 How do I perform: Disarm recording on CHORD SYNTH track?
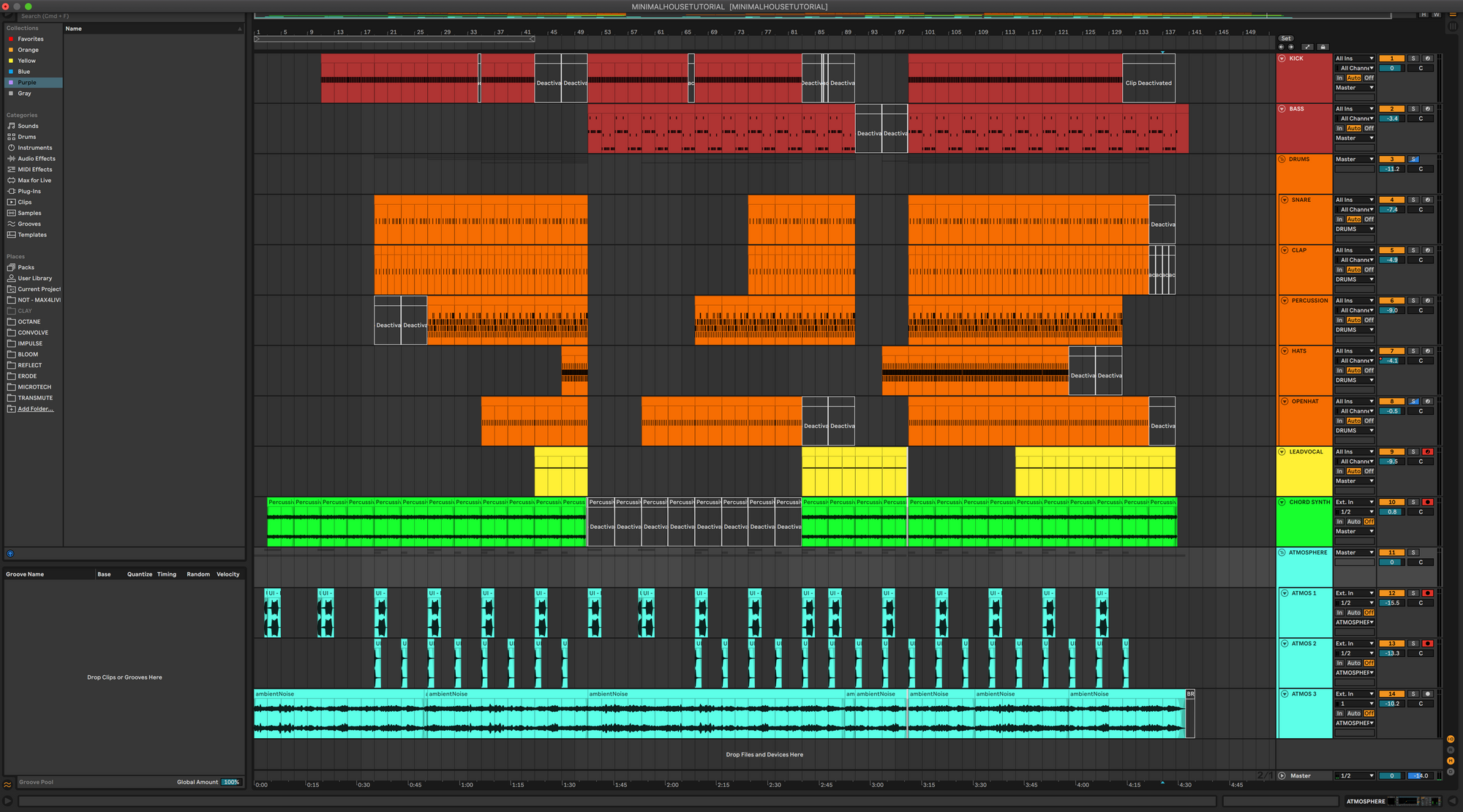[1427, 503]
